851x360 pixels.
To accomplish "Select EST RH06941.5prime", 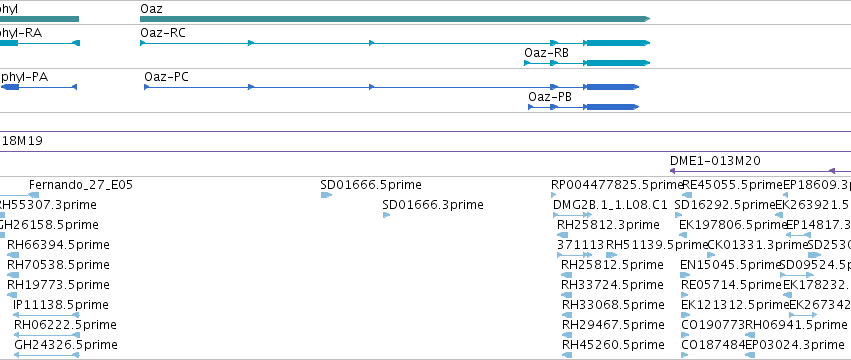I will 796,325.
